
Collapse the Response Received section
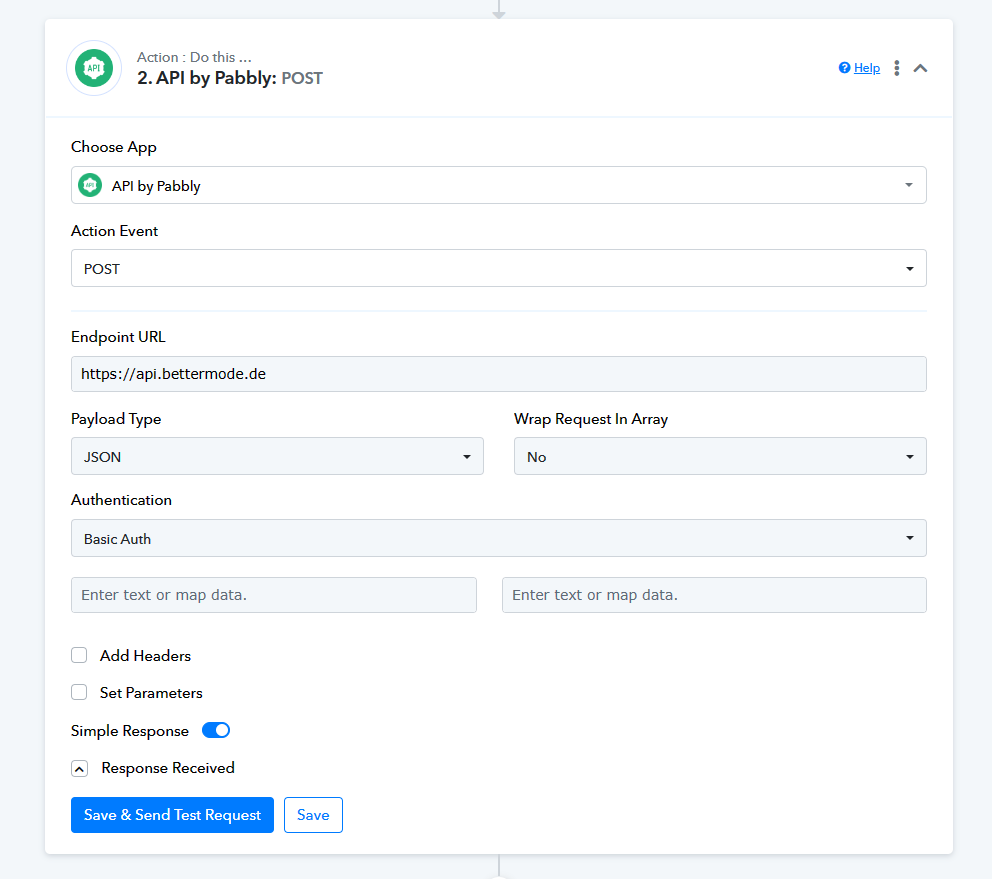[79, 769]
